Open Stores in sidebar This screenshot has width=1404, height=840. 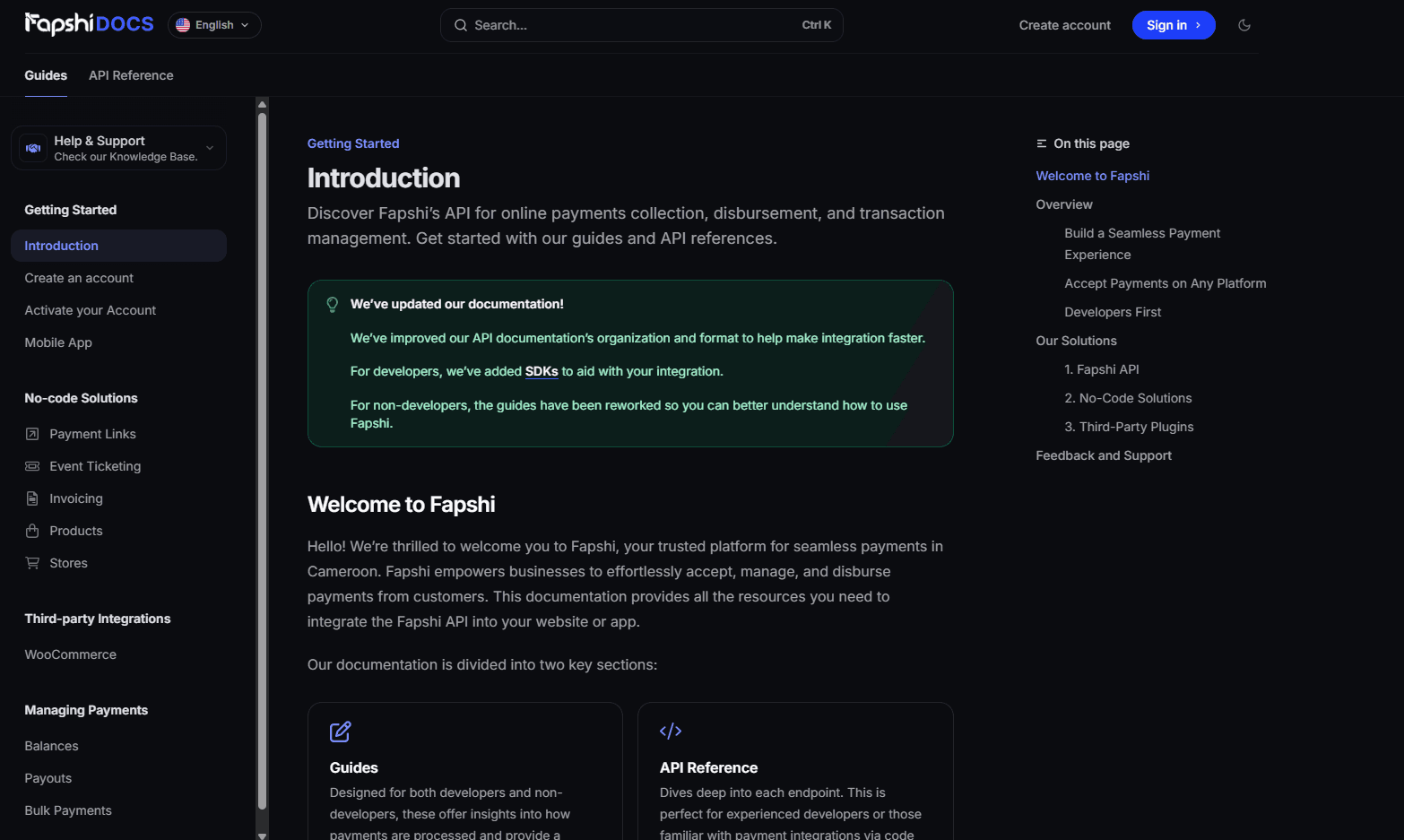tap(68, 563)
